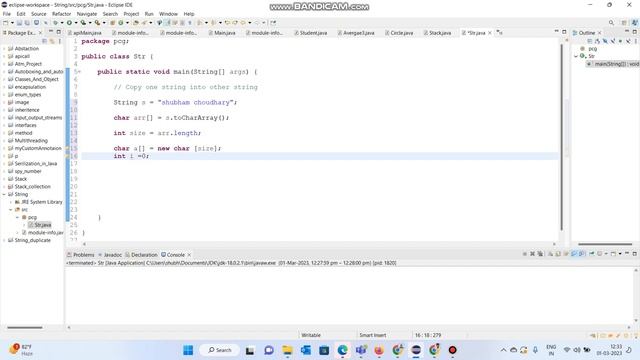Click Pin Console icon
The width and height of the screenshot is (640, 360).
coord(591,254)
